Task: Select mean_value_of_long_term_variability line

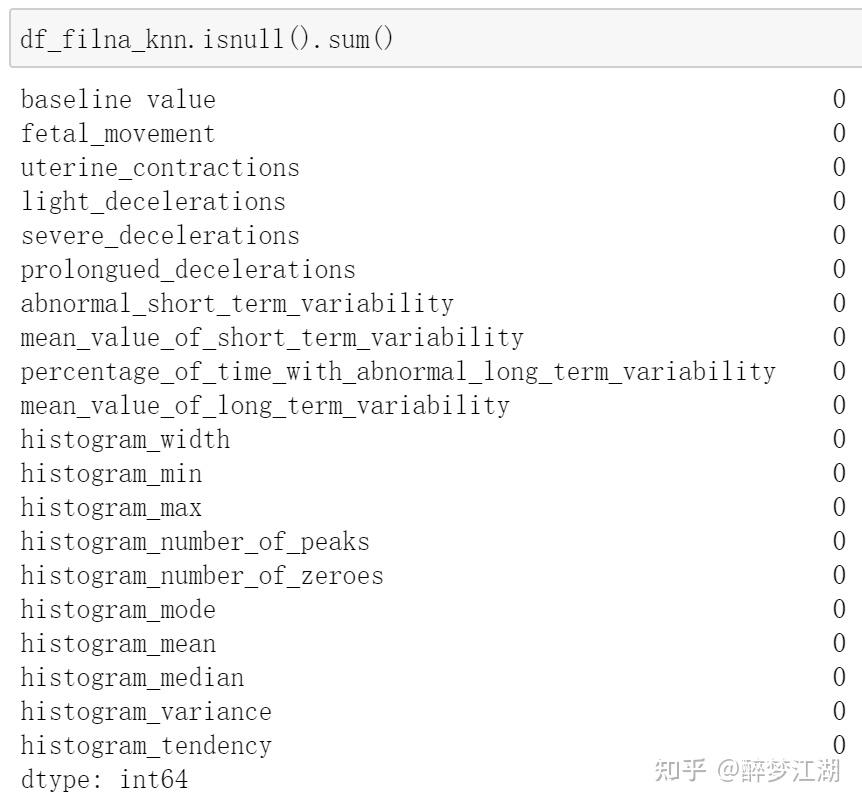Action: tap(433, 406)
